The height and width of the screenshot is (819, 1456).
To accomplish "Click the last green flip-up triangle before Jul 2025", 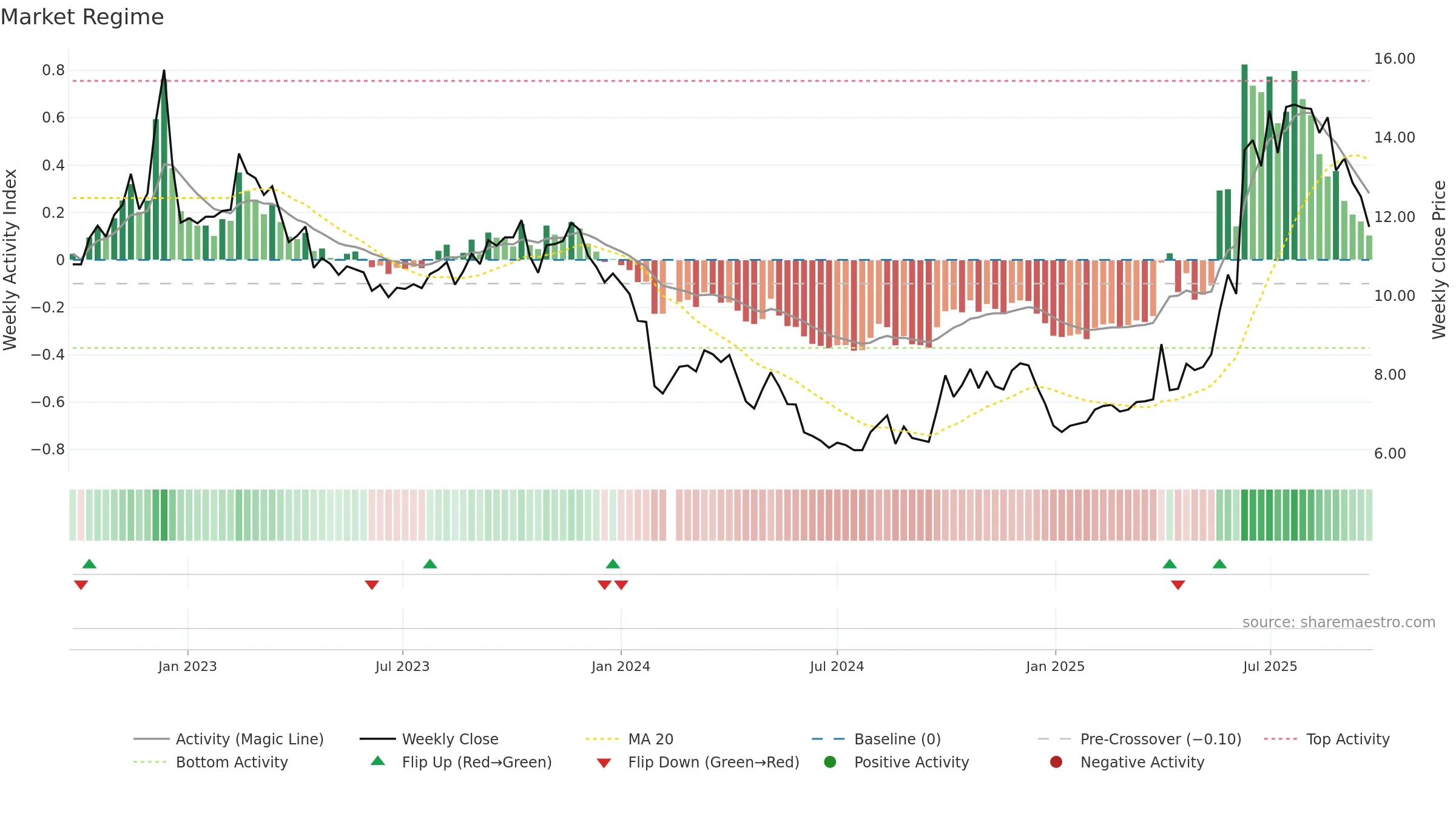I will [1219, 564].
